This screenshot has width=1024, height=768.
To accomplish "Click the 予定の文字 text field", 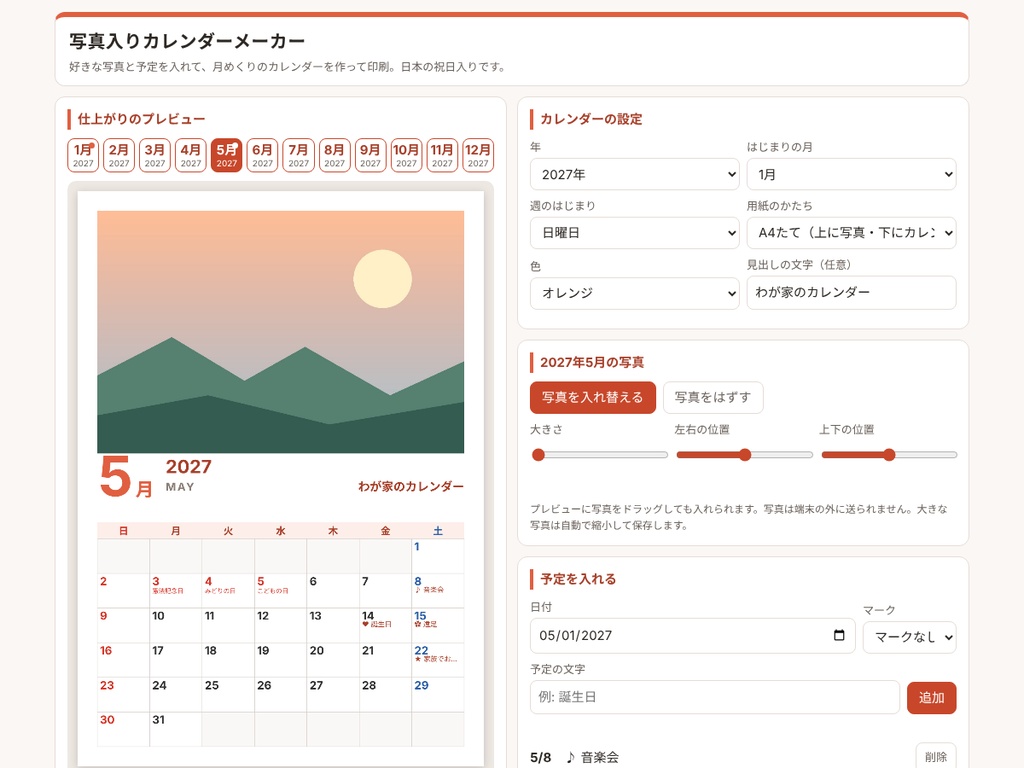I will (x=714, y=697).
